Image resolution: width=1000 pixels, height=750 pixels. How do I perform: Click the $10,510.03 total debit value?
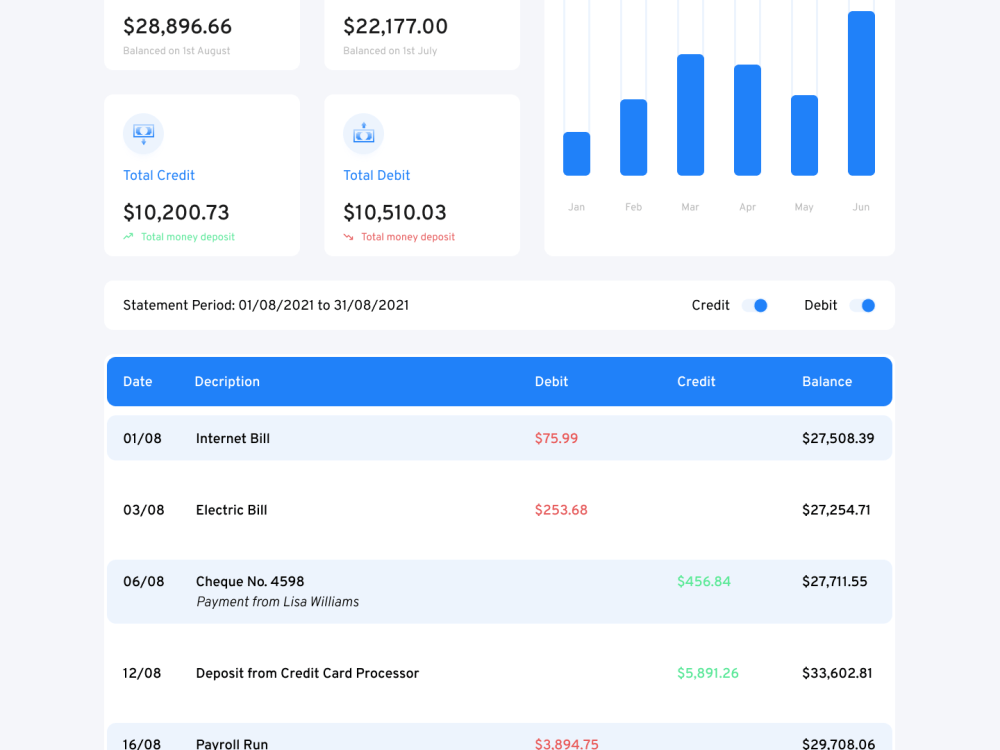tap(395, 212)
